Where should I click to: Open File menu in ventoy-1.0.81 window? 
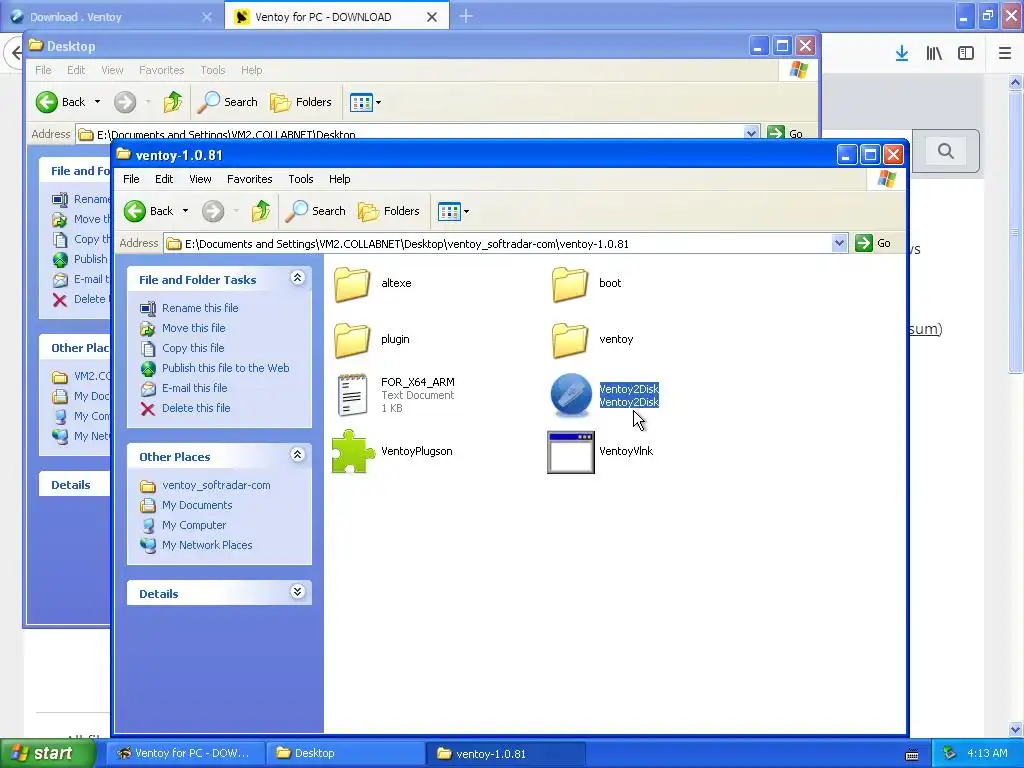point(131,179)
